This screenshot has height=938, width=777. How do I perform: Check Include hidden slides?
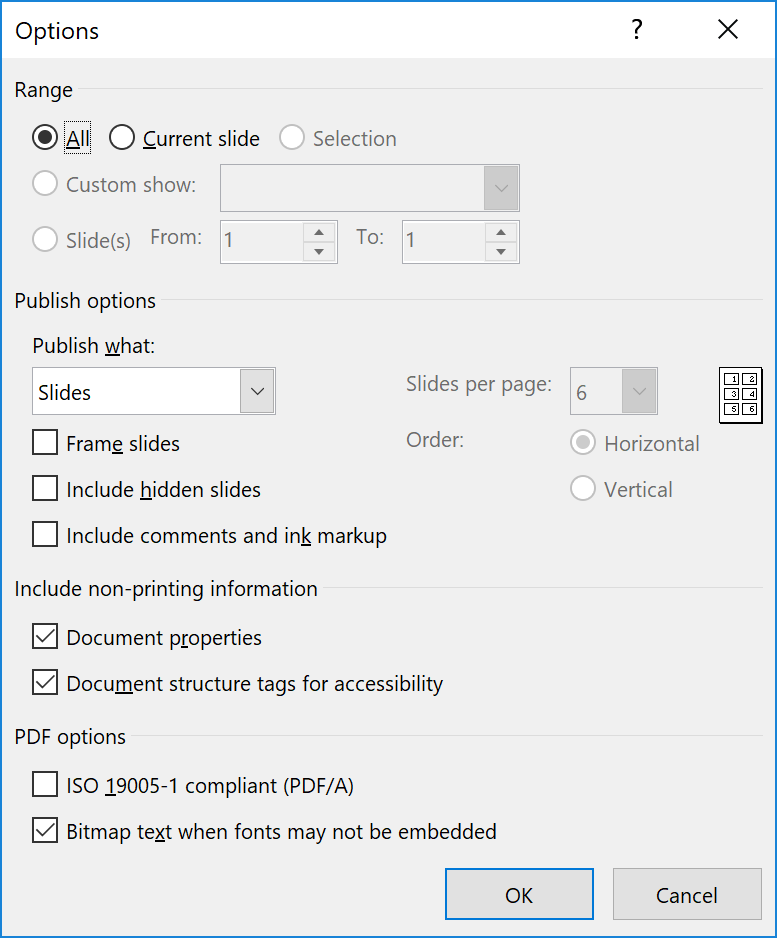click(x=45, y=489)
